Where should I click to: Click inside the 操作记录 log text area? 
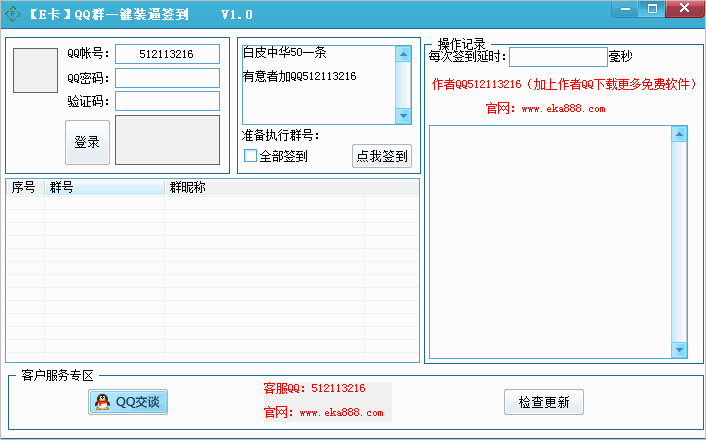click(550, 242)
